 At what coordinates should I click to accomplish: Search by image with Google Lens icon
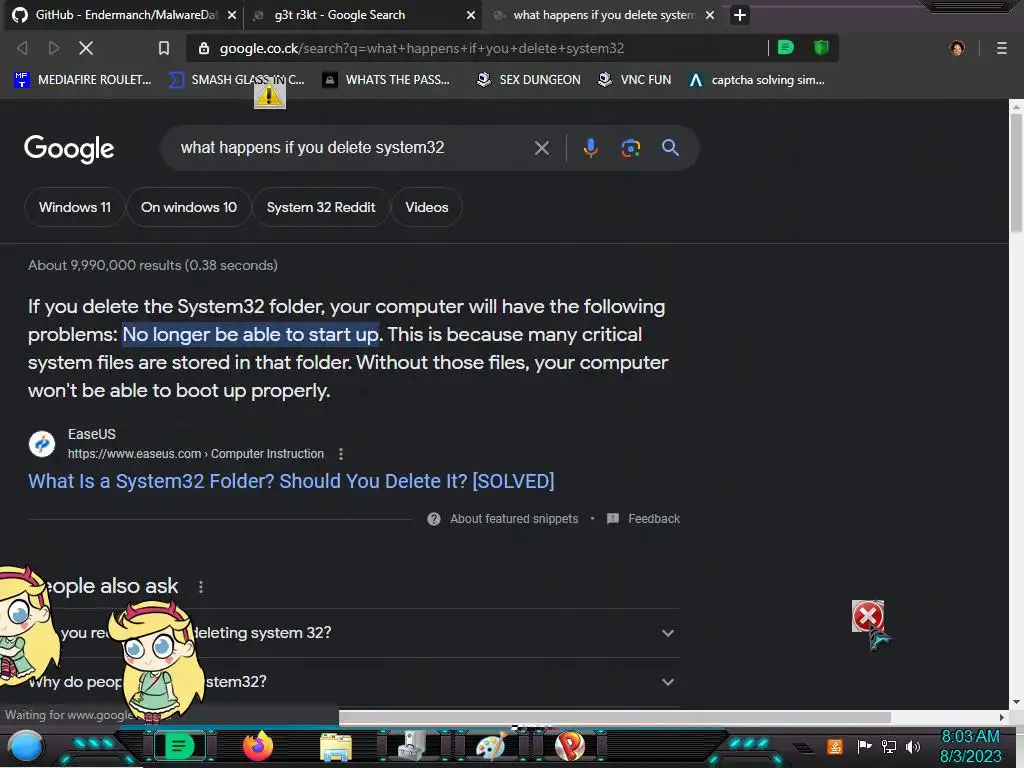[630, 148]
